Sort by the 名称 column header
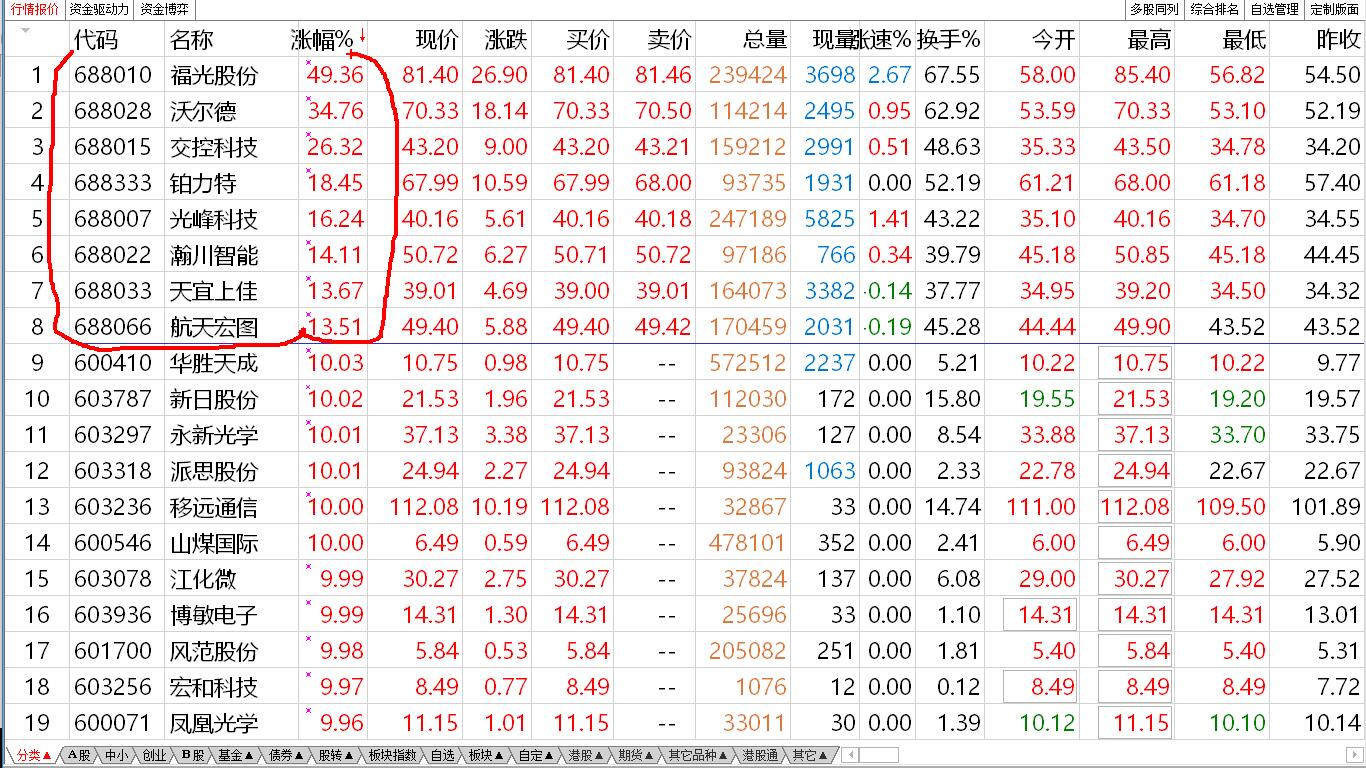This screenshot has height=768, width=1366. pyautogui.click(x=191, y=40)
